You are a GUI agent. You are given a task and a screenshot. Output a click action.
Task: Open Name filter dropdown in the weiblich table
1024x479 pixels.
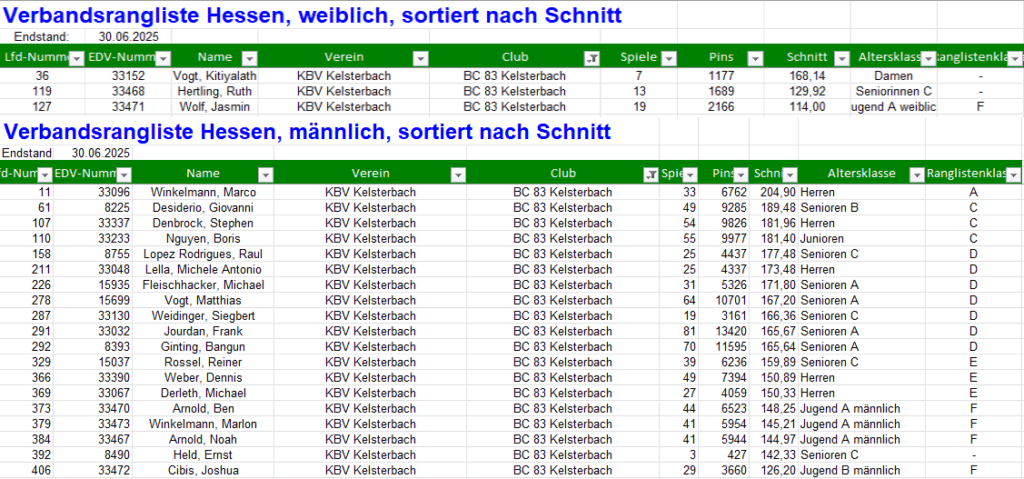click(x=250, y=58)
